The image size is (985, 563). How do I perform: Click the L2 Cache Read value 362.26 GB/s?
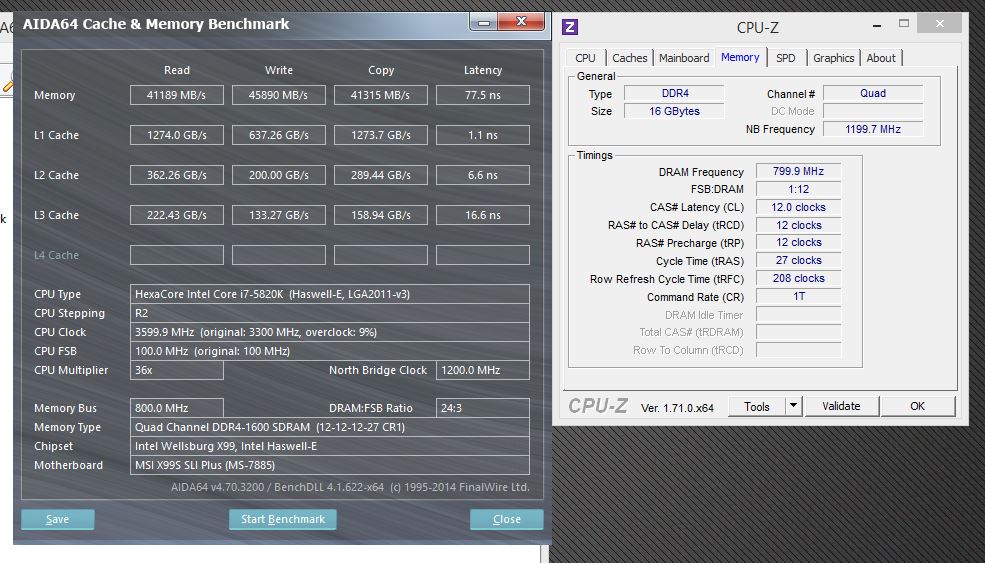[x=177, y=175]
